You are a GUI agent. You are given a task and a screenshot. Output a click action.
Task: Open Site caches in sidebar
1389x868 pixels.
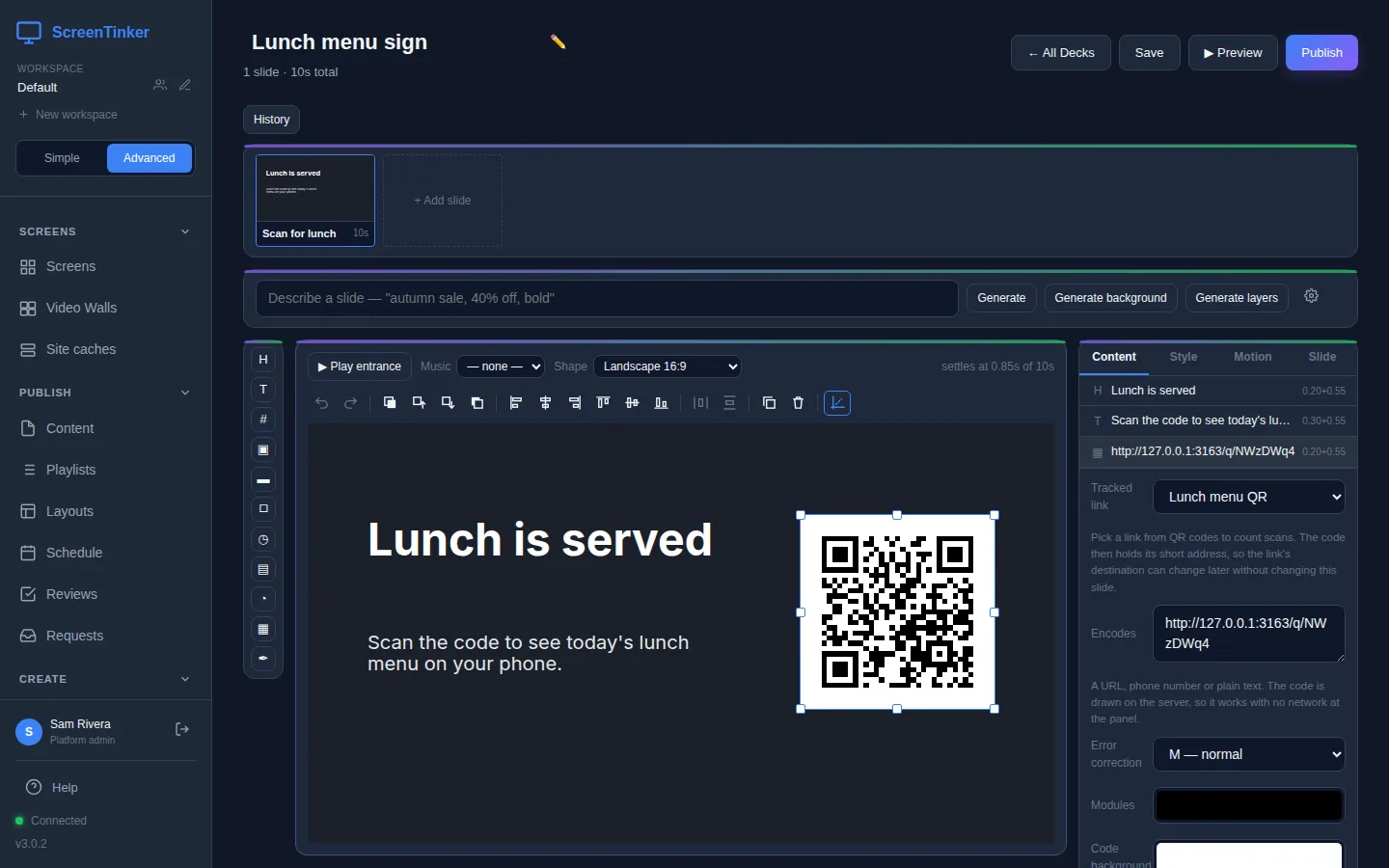106,349
